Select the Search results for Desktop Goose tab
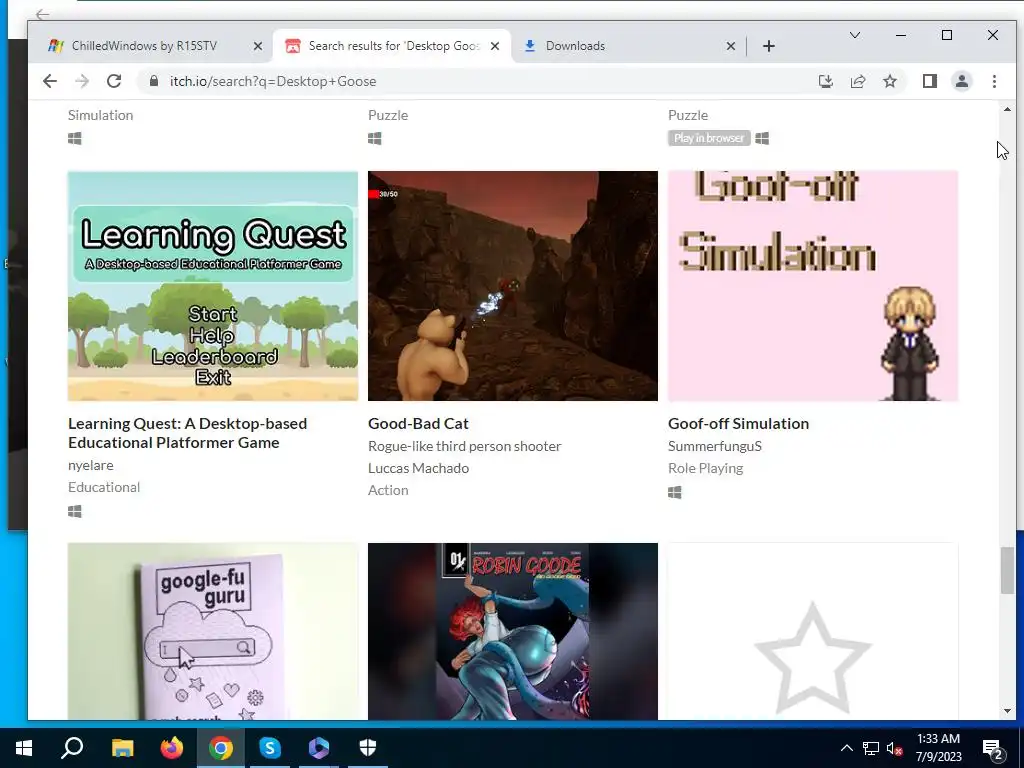This screenshot has width=1024, height=768. pos(393,46)
